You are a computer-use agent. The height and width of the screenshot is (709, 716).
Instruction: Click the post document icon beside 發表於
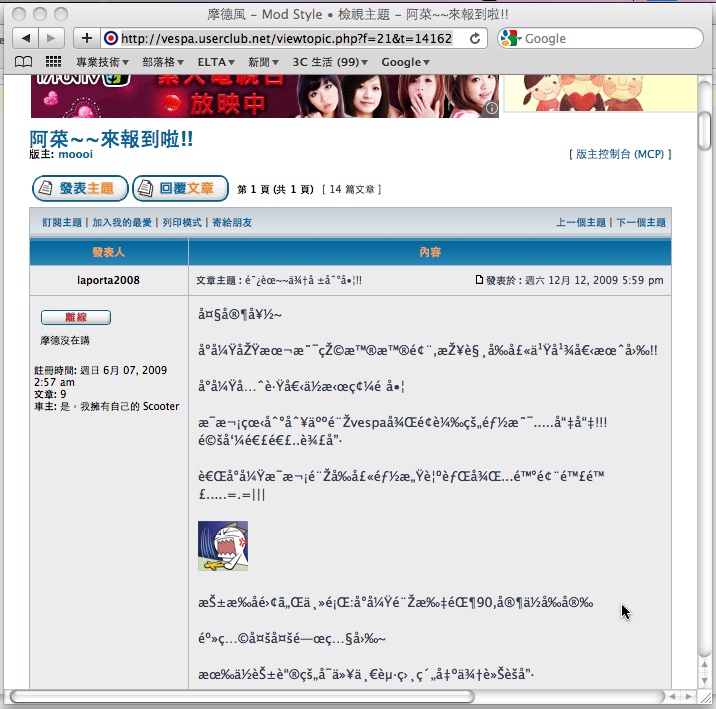(480, 280)
